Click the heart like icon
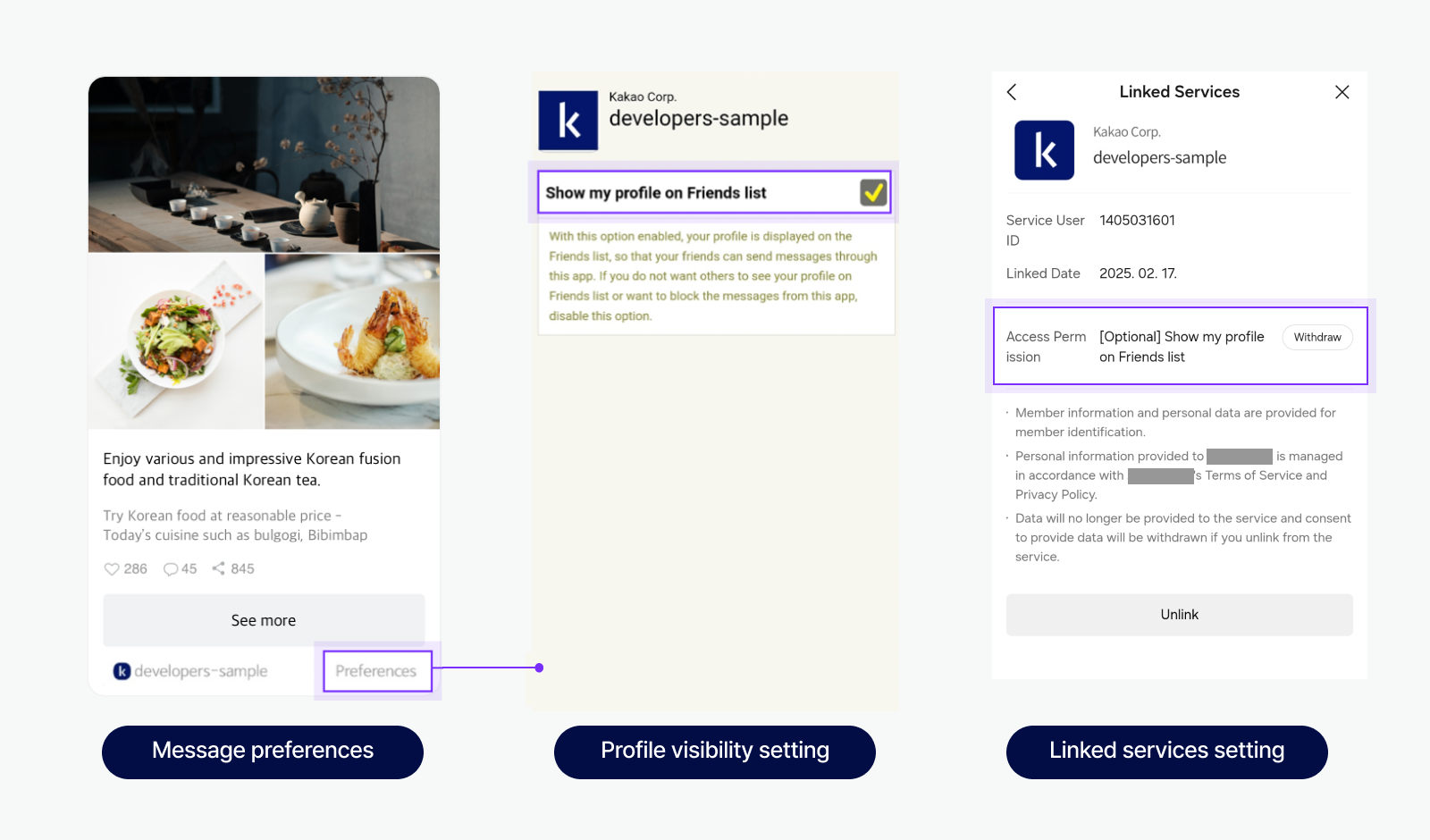Screen dimensions: 1430x840 click(112, 569)
